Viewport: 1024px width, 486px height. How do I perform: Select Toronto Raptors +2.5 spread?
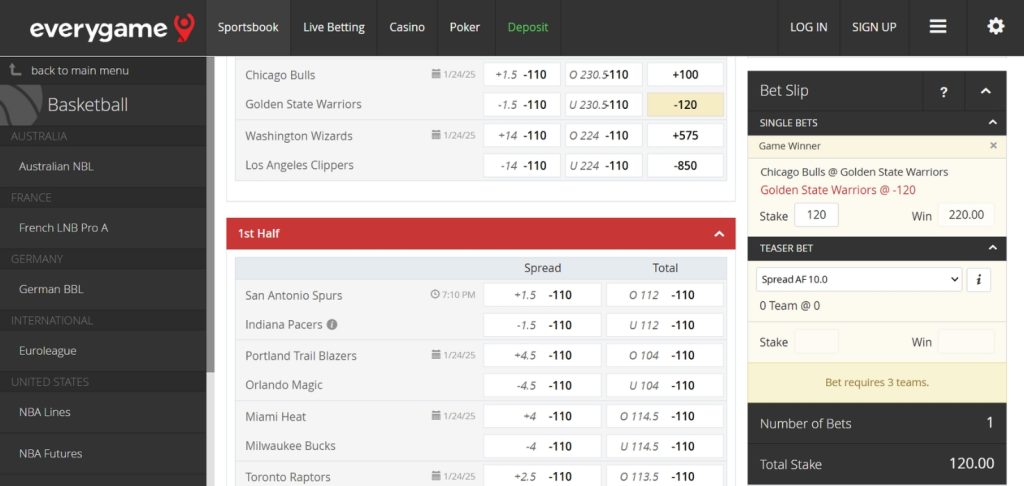pyautogui.click(x=542, y=476)
